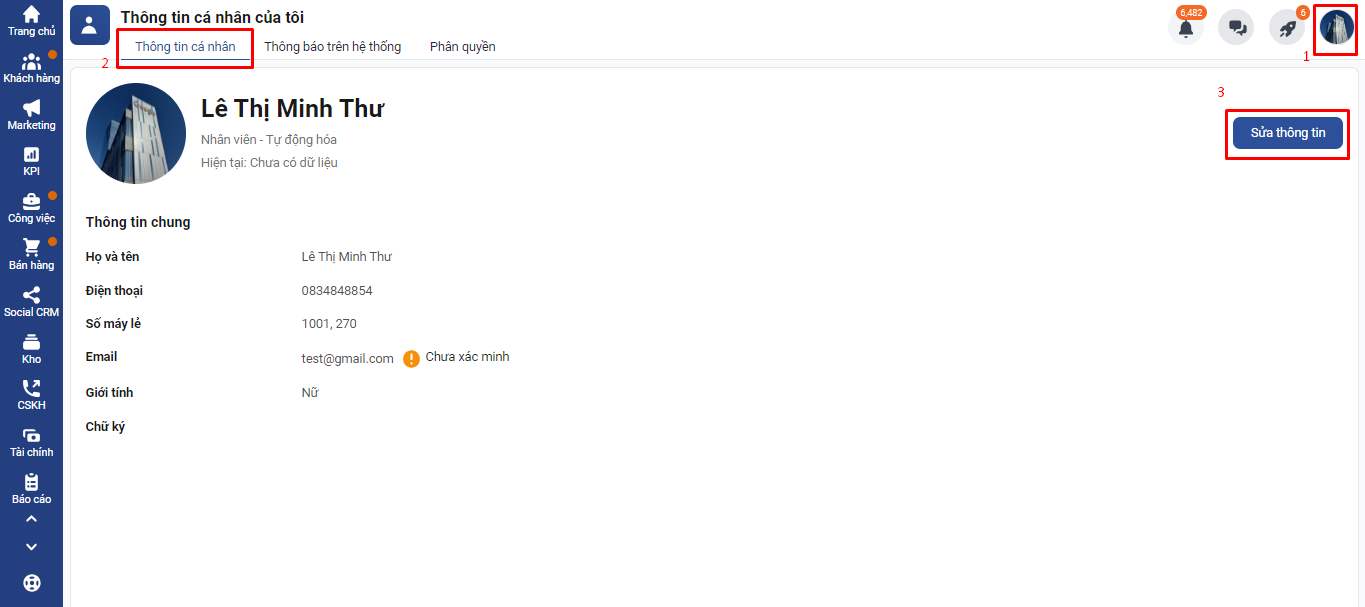Click the Sửa thông tin button

pyautogui.click(x=1287, y=133)
